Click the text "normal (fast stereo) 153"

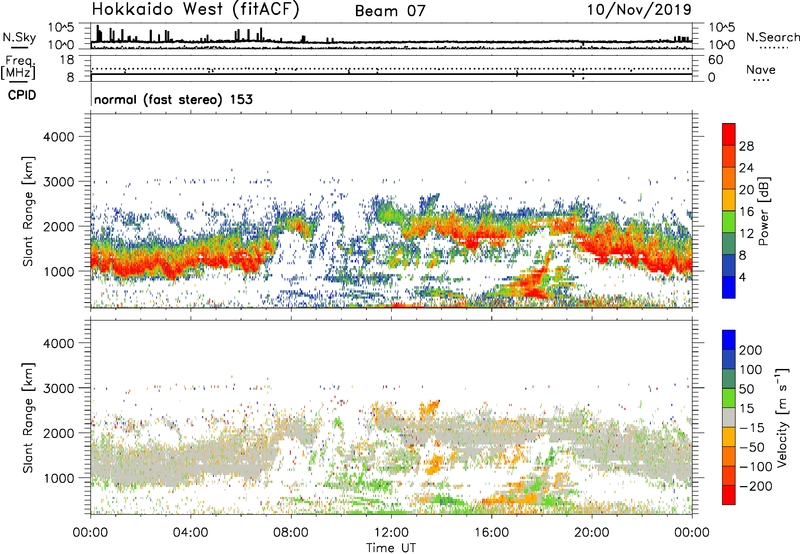pyautogui.click(x=173, y=99)
